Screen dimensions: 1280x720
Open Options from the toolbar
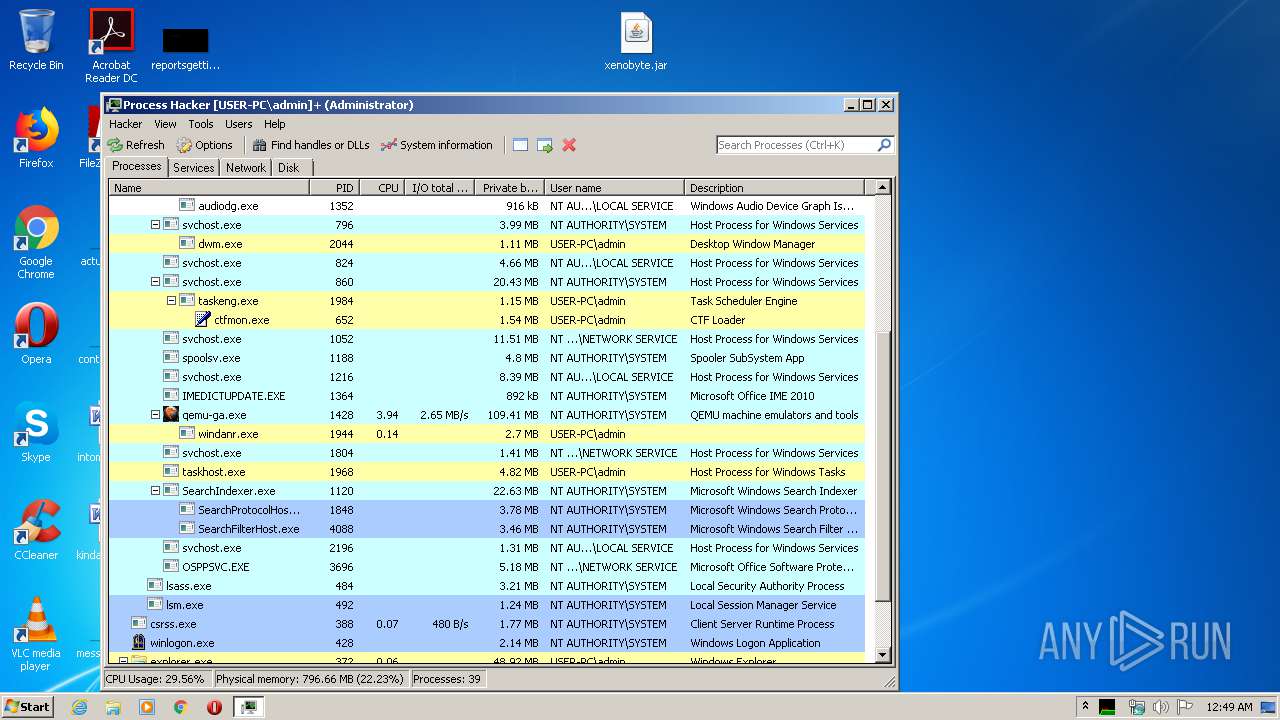point(204,145)
